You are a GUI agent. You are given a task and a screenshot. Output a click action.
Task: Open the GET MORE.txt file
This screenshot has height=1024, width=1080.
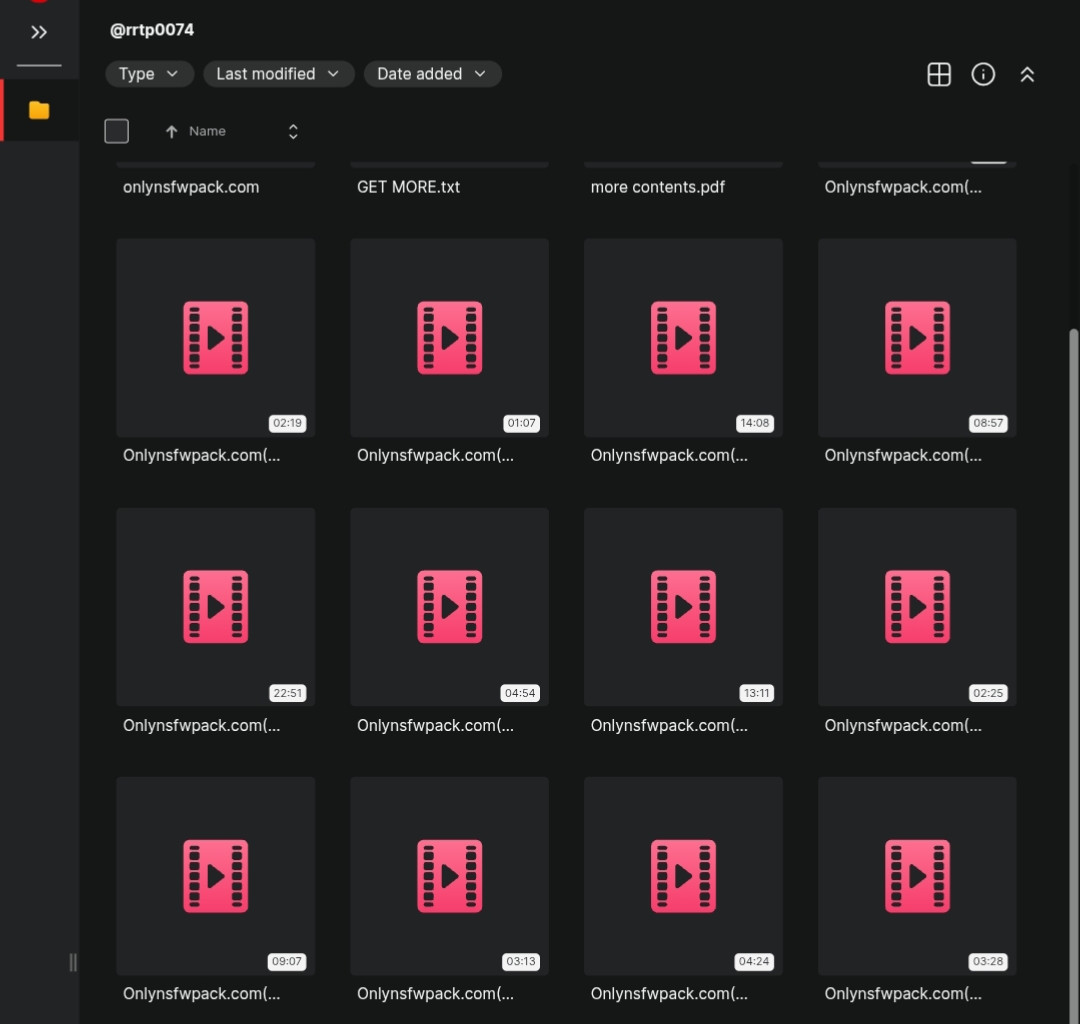tap(408, 187)
